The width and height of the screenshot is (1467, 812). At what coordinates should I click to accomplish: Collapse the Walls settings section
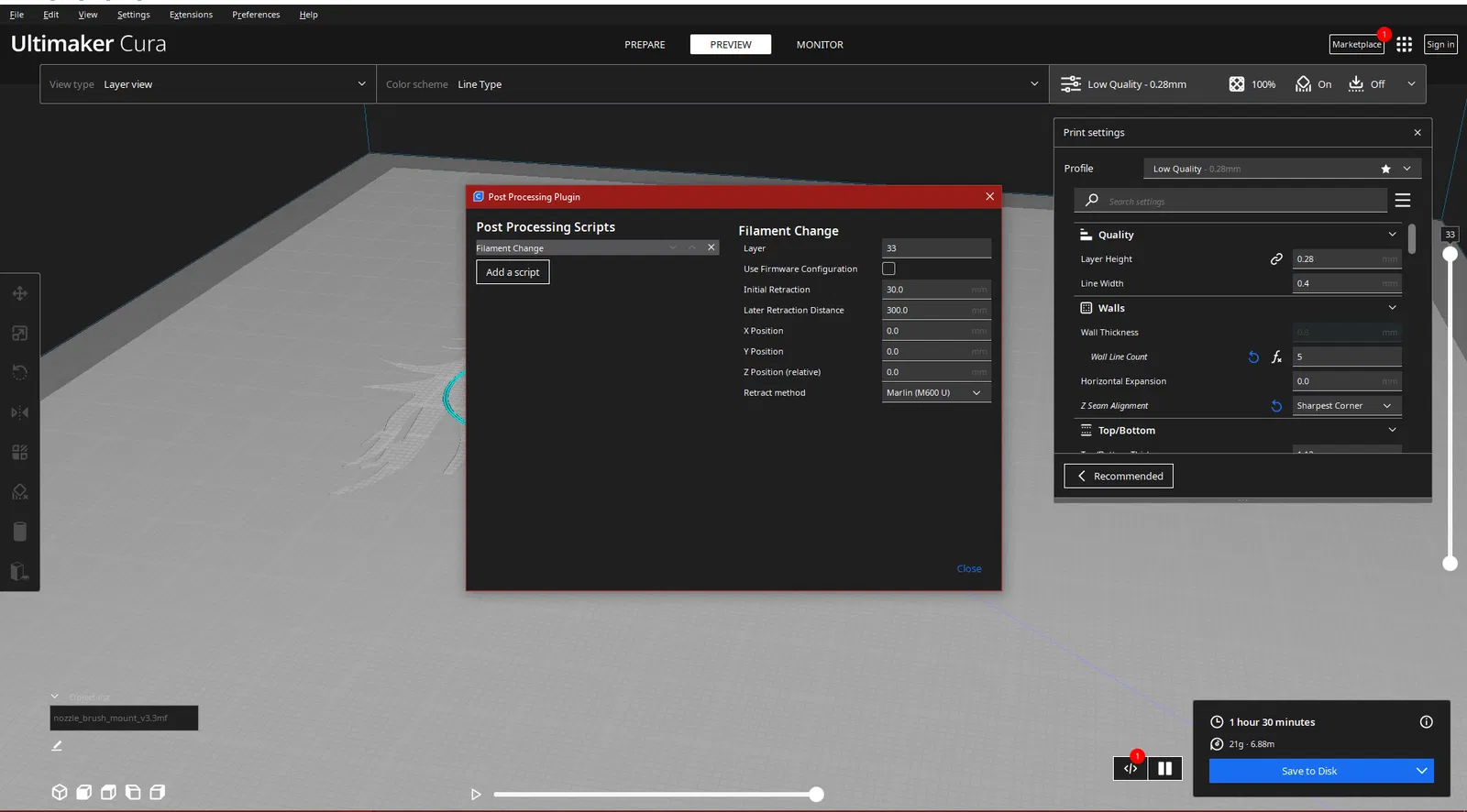(x=1392, y=308)
